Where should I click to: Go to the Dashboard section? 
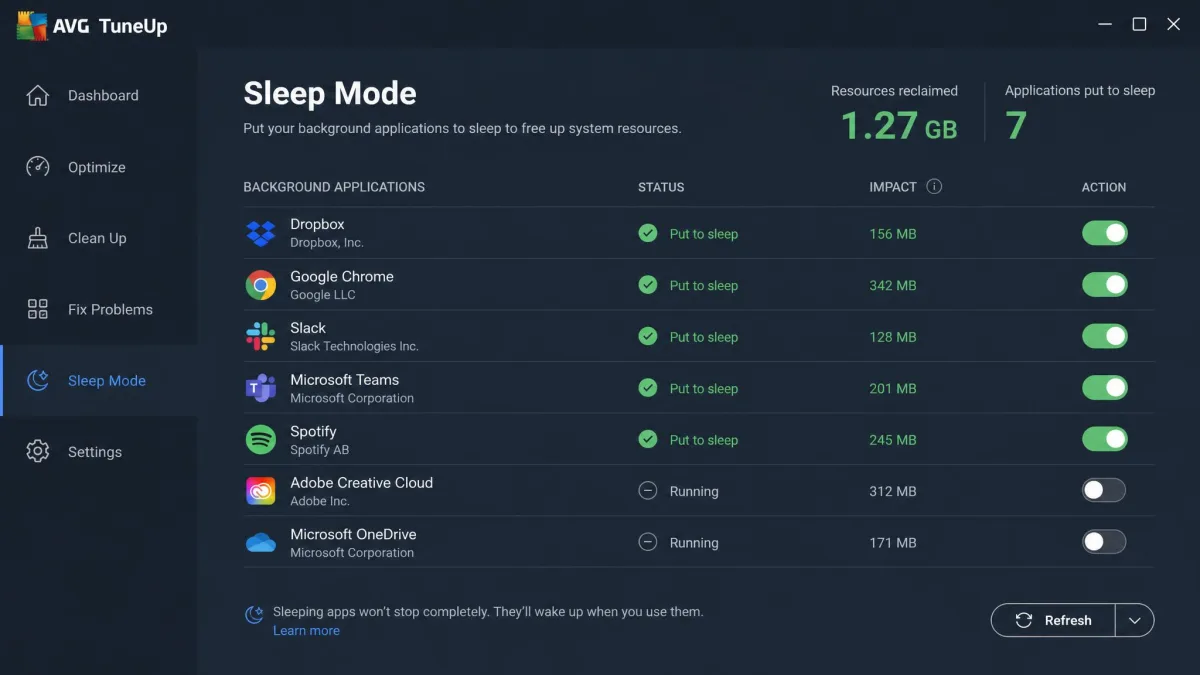(x=99, y=96)
